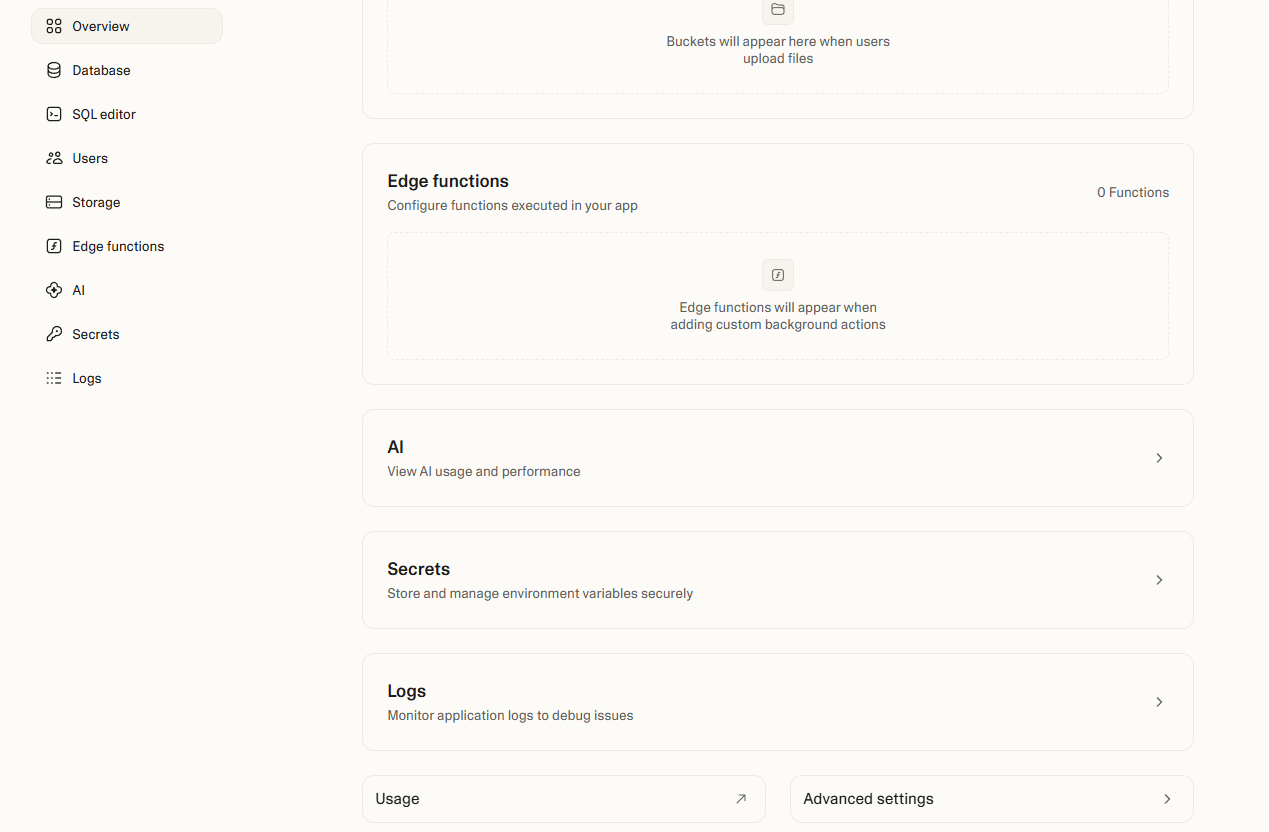Click the Storage drive icon

point(54,202)
